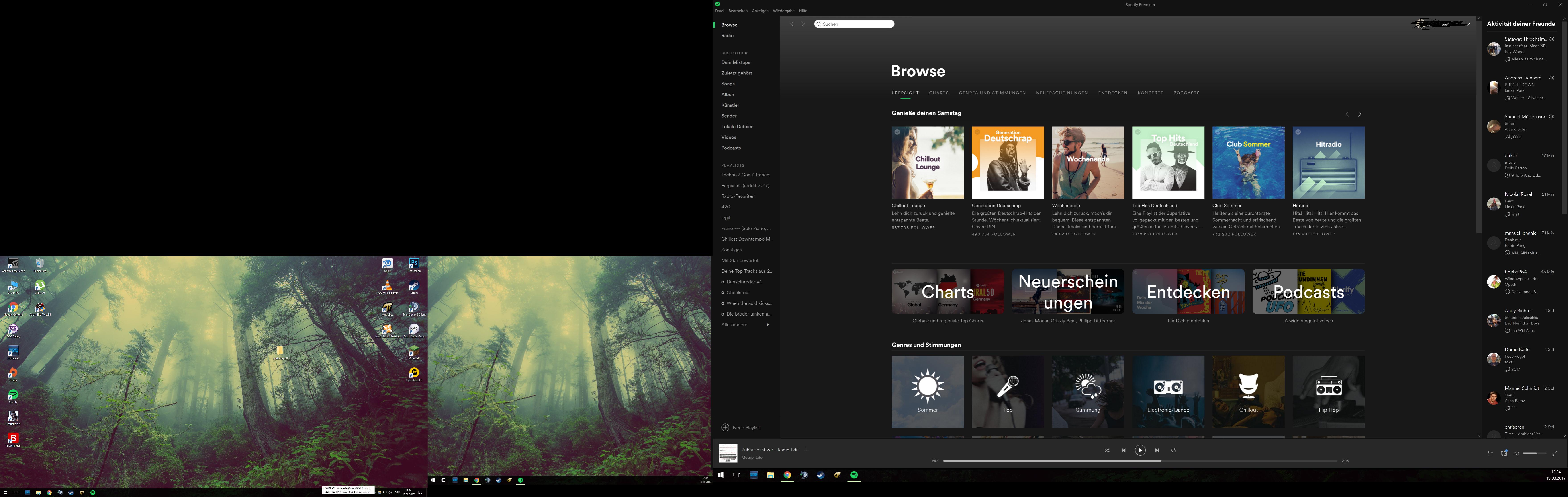Screen dimensions: 1568x497
Task: Navigate back with the left arrow
Action: [792, 24]
